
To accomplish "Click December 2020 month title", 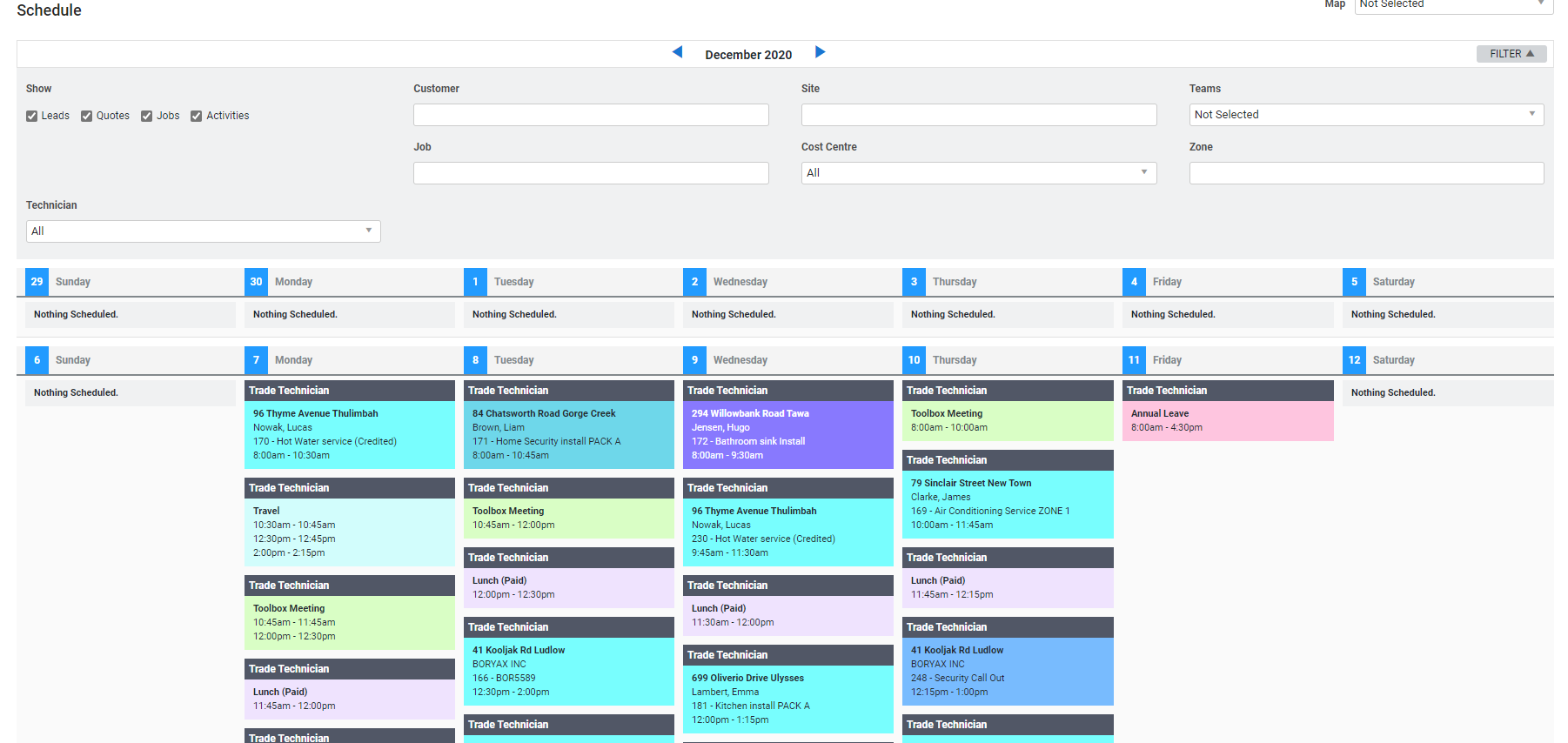I will click(x=748, y=55).
